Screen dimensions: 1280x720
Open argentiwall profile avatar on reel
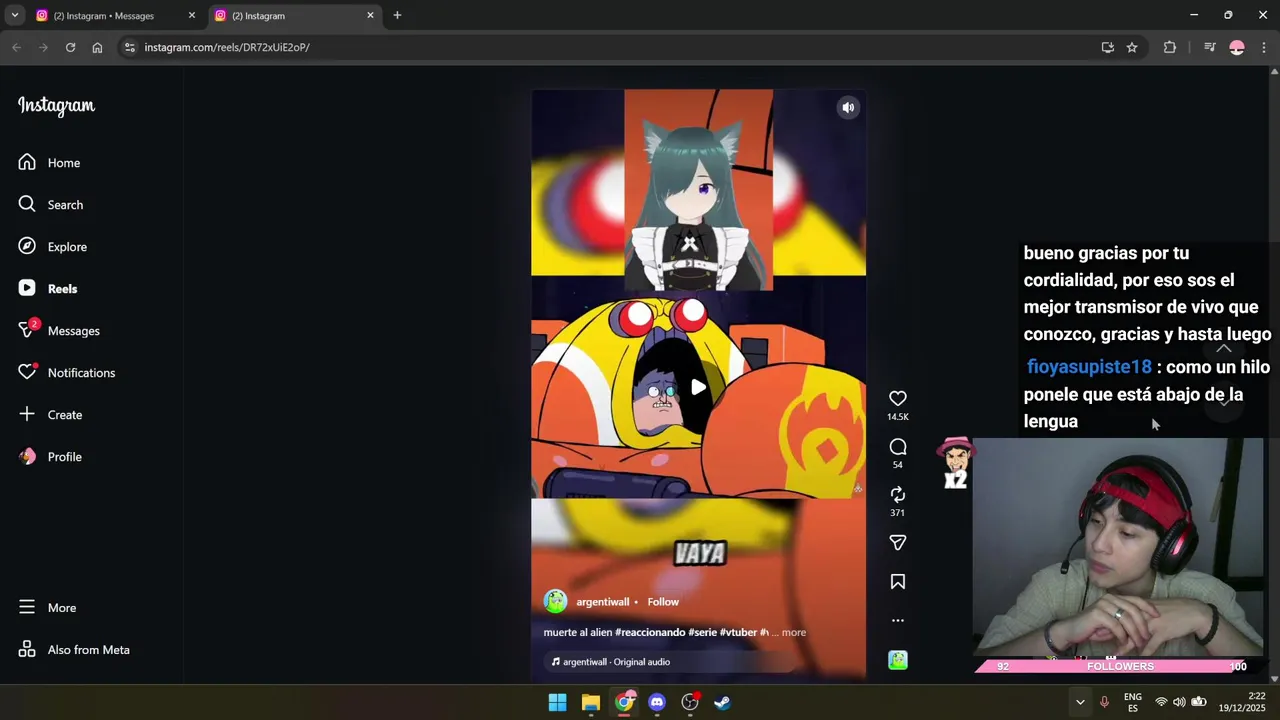click(555, 601)
